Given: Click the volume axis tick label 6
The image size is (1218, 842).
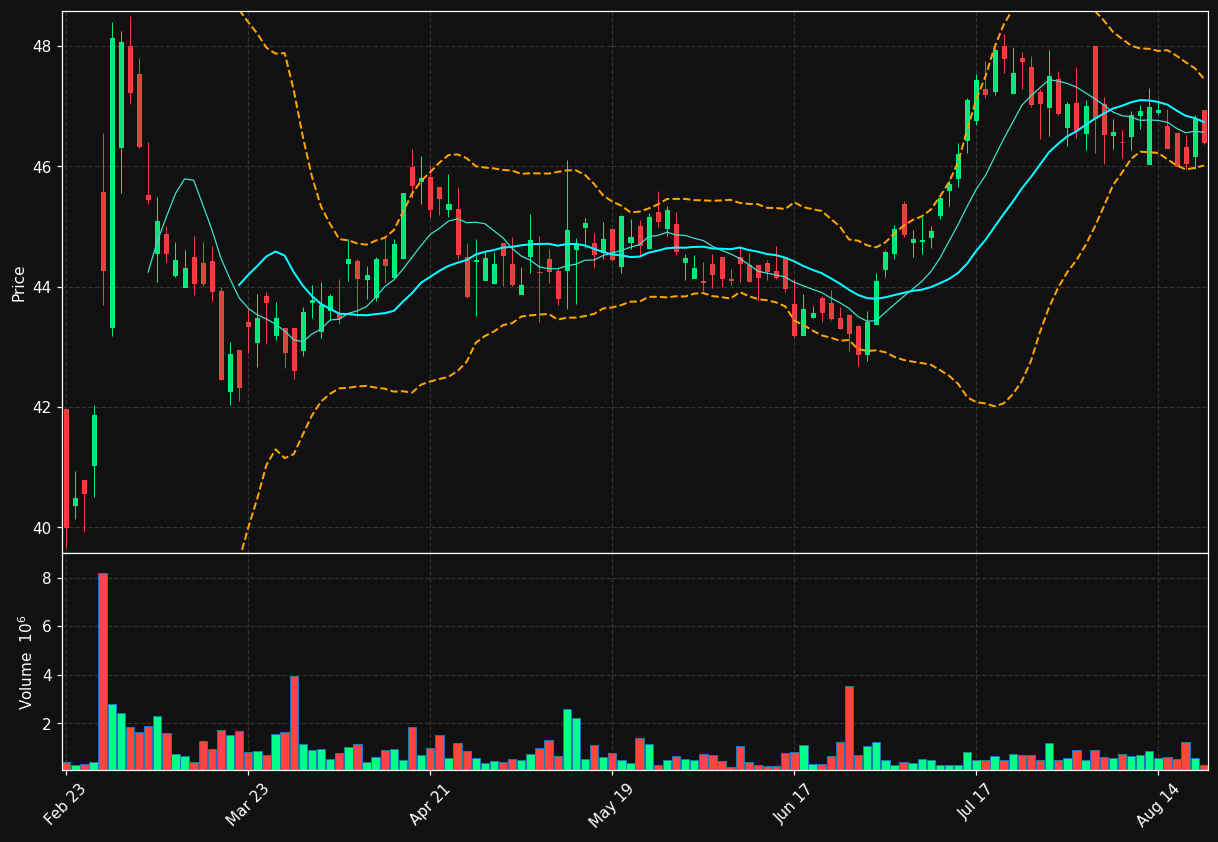Looking at the screenshot, I should tap(47, 627).
